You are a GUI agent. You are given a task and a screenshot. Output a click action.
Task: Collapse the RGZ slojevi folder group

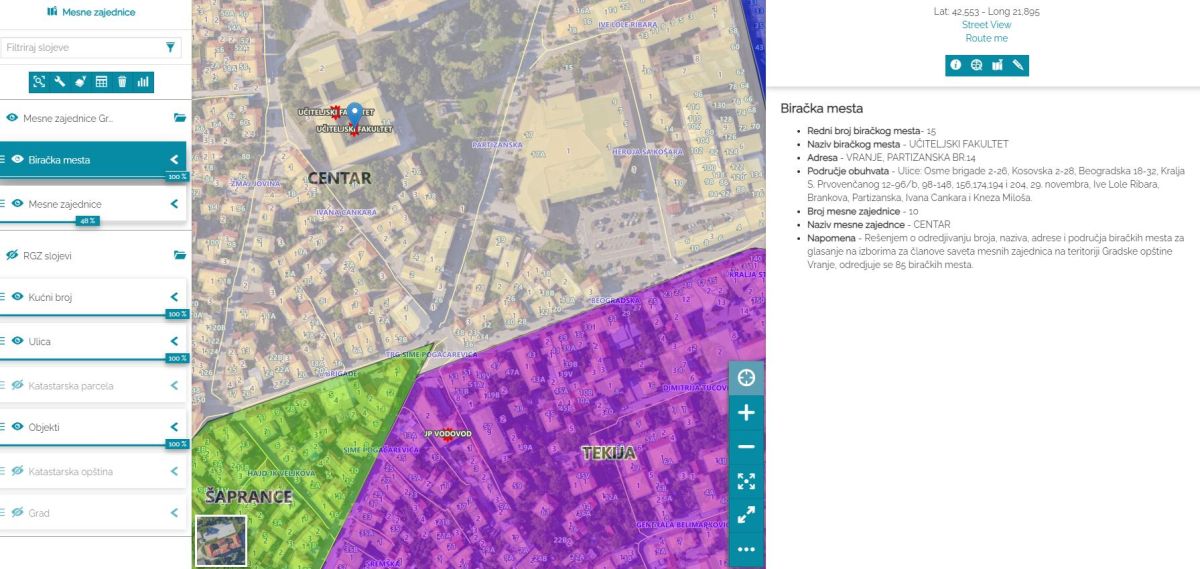coord(180,255)
